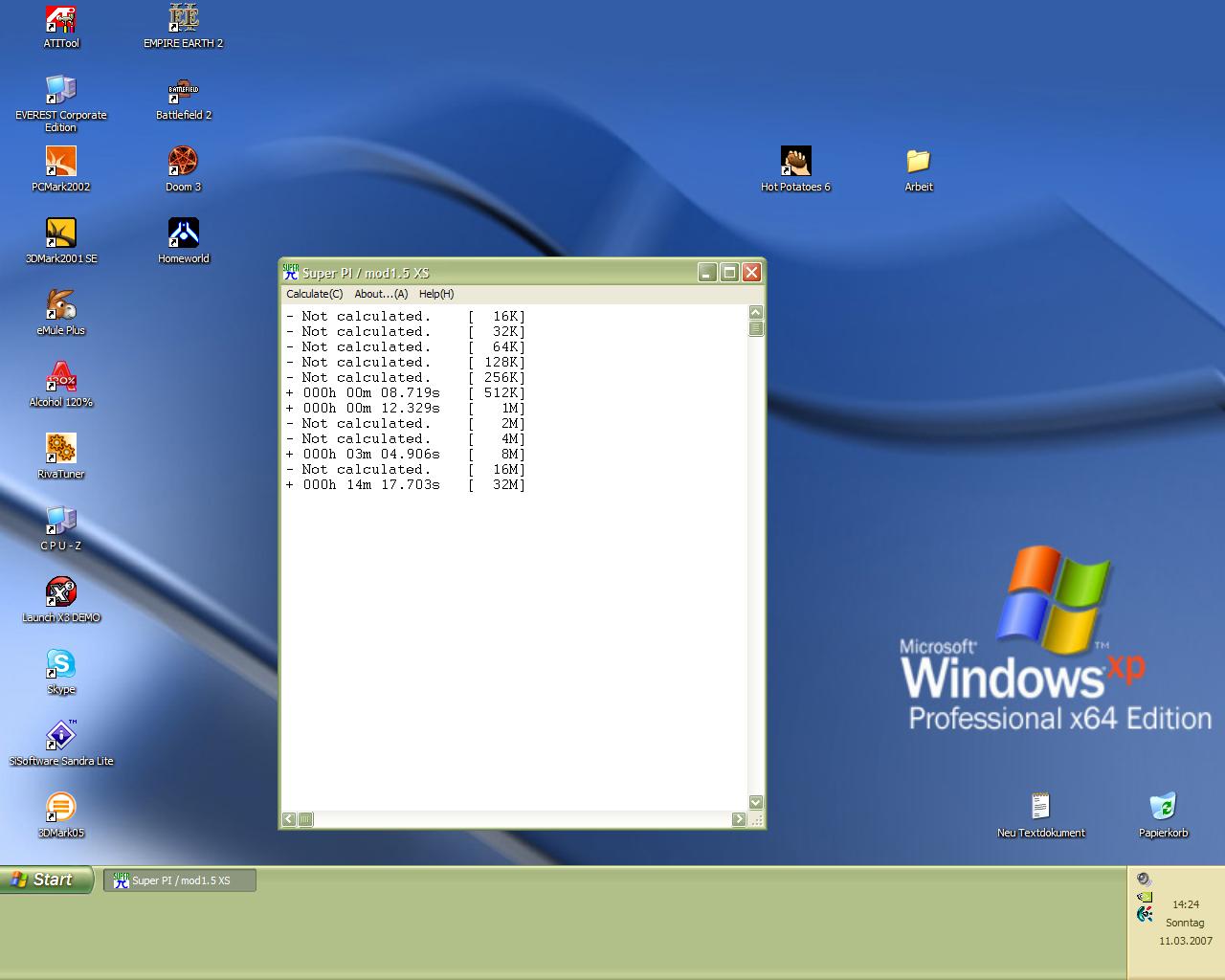Select the Doom 3 icon
The image size is (1225, 980).
tap(183, 162)
